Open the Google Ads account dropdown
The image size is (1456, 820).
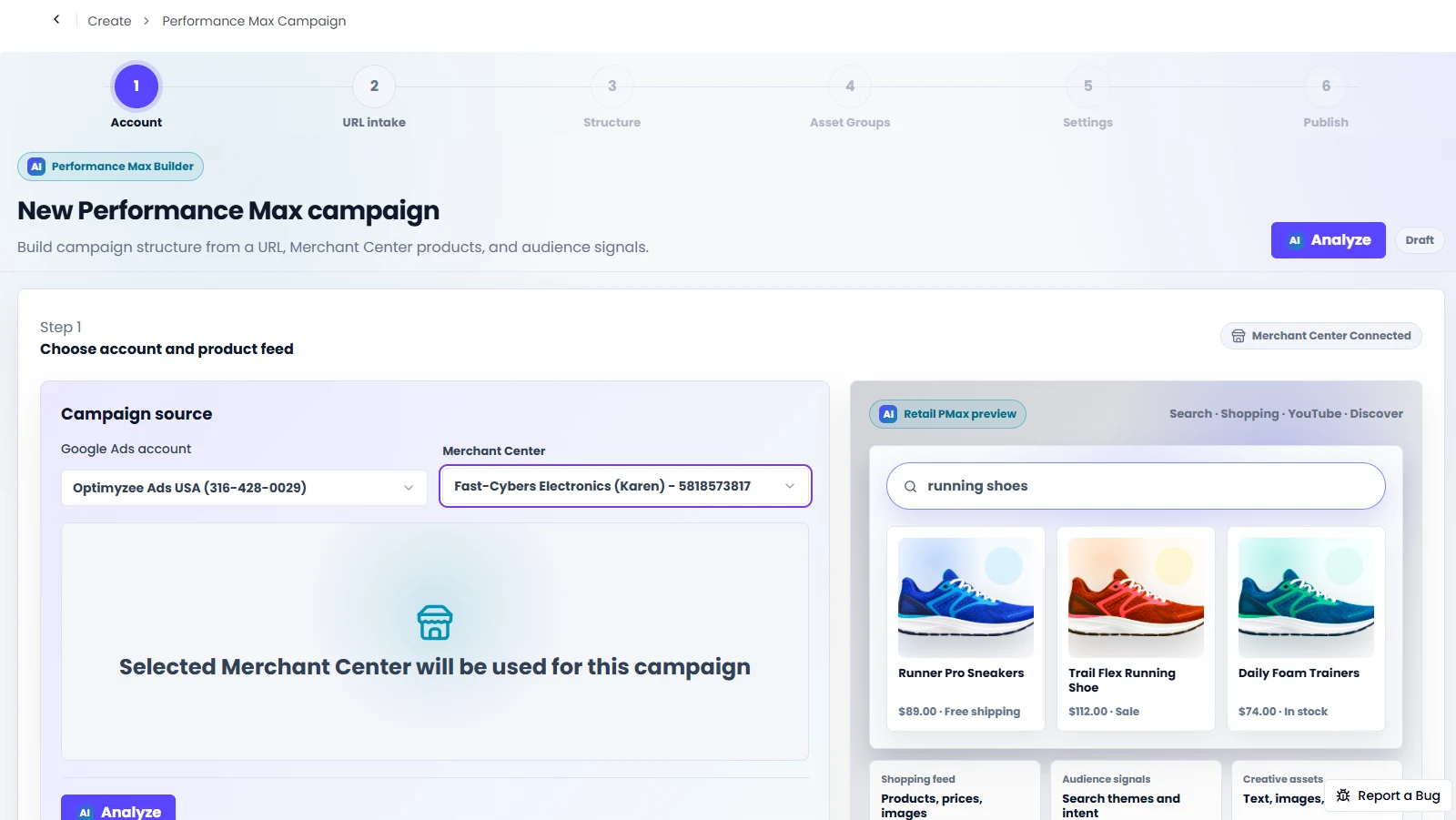[244, 488]
